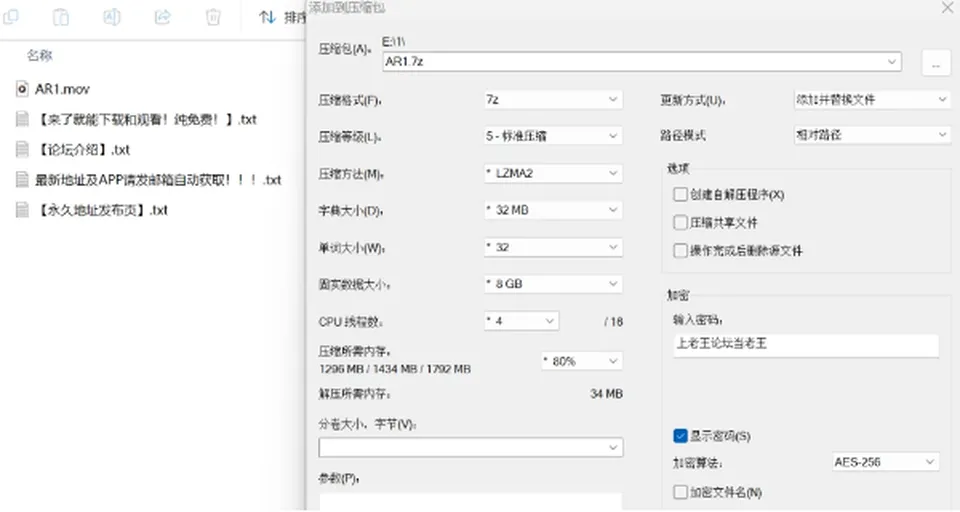The height and width of the screenshot is (512, 960).
Task: Click the password field containing 上老王论坛当老王
Action: click(x=806, y=344)
